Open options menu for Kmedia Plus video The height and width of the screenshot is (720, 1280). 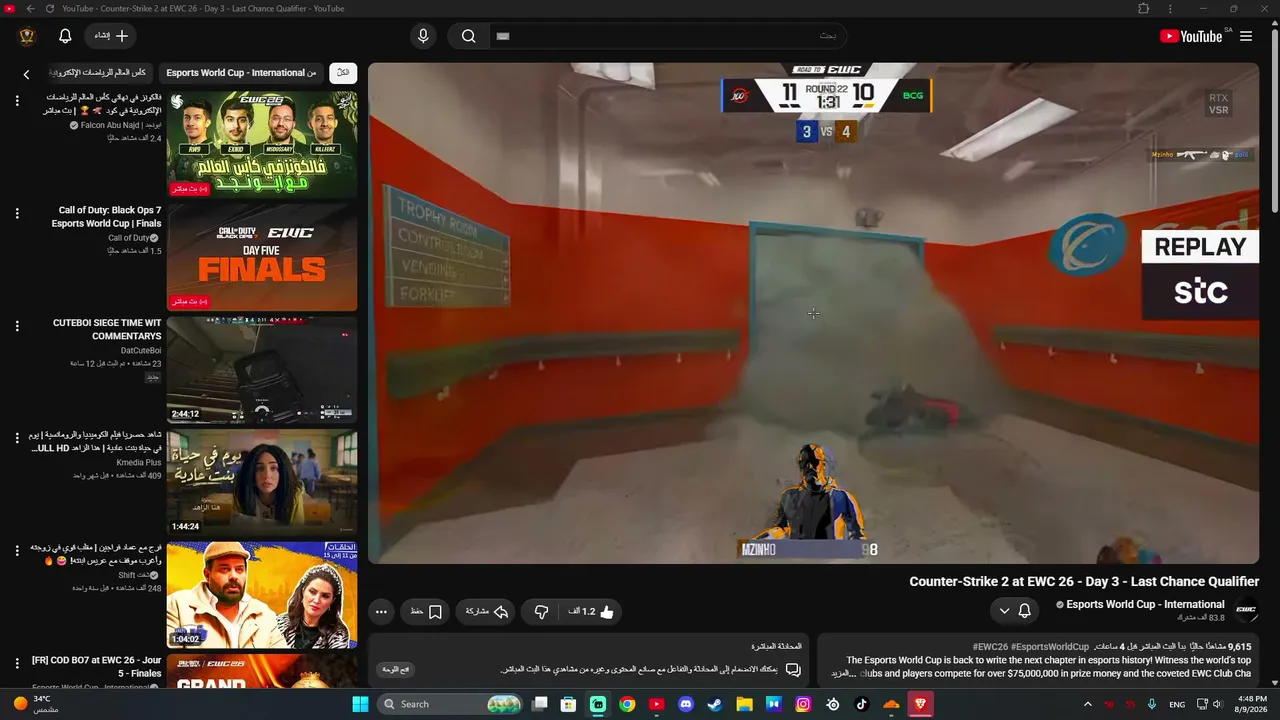[17, 438]
